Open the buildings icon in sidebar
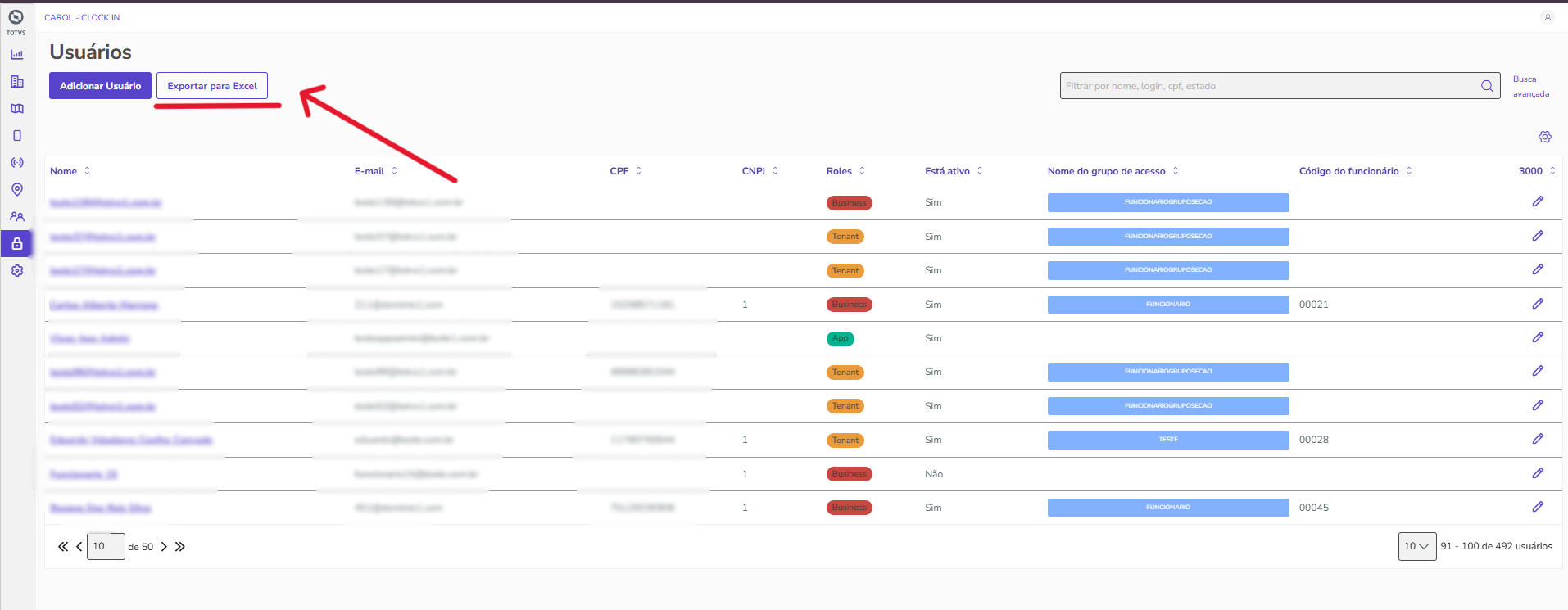Image resolution: width=1568 pixels, height=610 pixels. 16,82
